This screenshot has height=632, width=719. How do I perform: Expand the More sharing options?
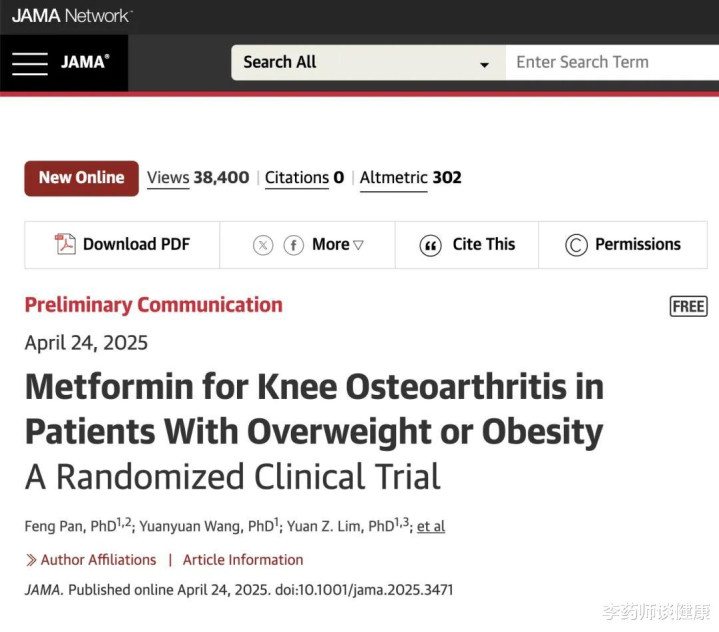tap(337, 244)
